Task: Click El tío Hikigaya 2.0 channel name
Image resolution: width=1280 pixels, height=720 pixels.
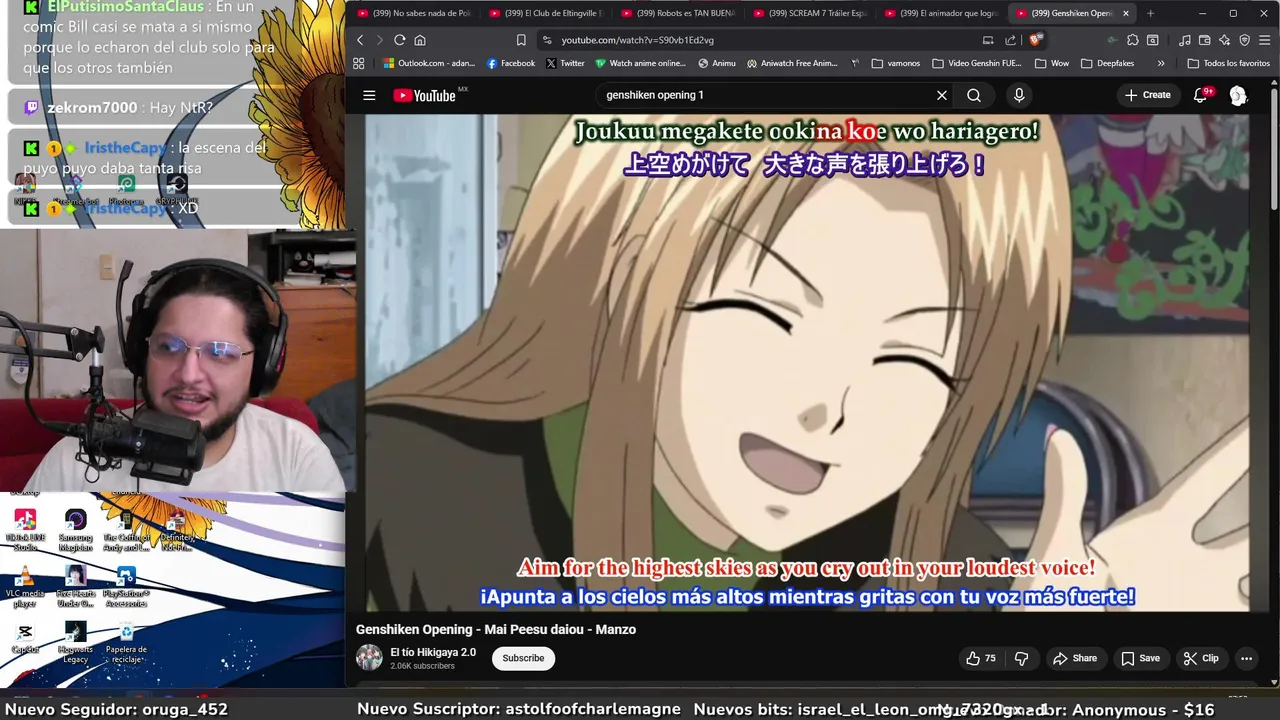Action: (433, 652)
